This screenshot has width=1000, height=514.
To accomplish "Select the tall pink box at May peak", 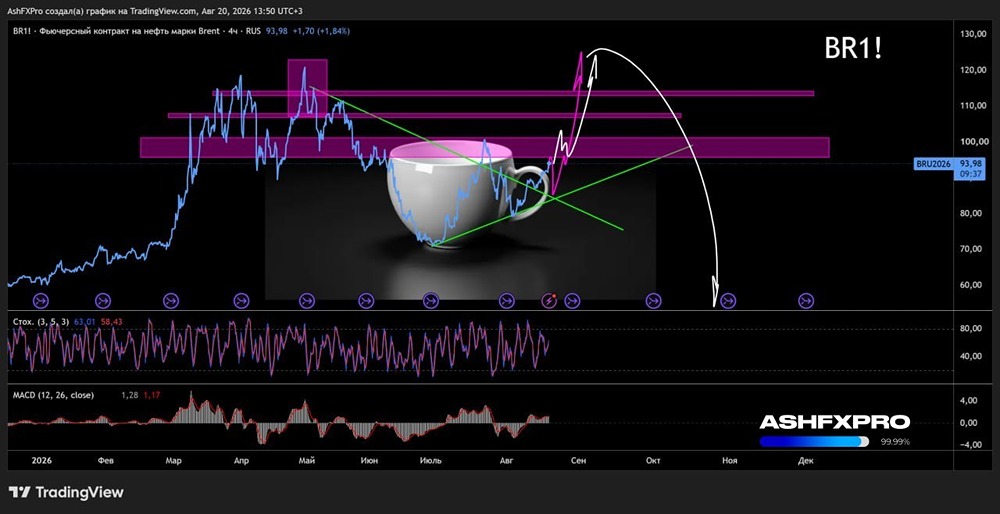I will click(x=307, y=88).
